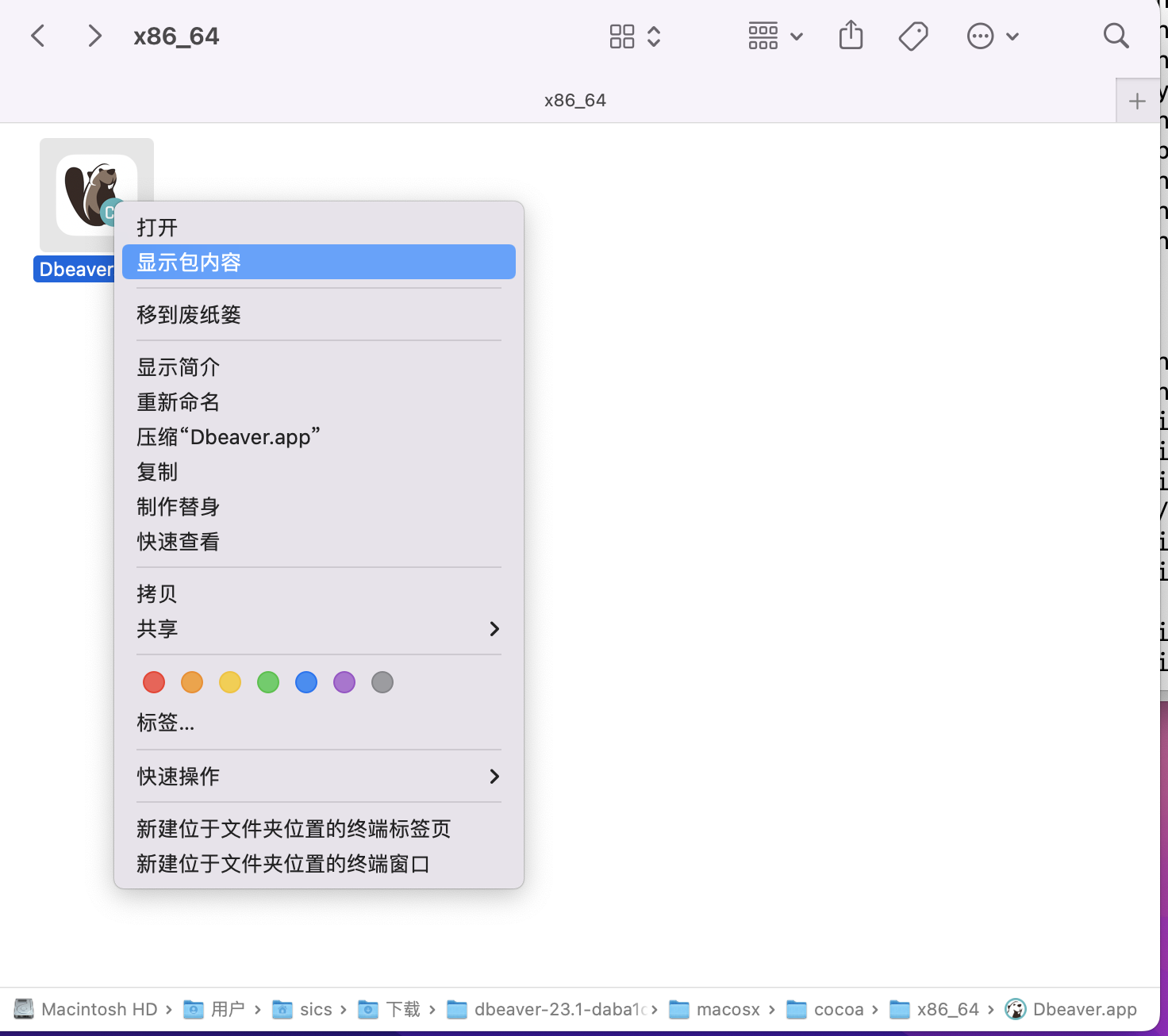The image size is (1168, 1036).
Task: Open Finder search magnifier
Action: click(1116, 36)
